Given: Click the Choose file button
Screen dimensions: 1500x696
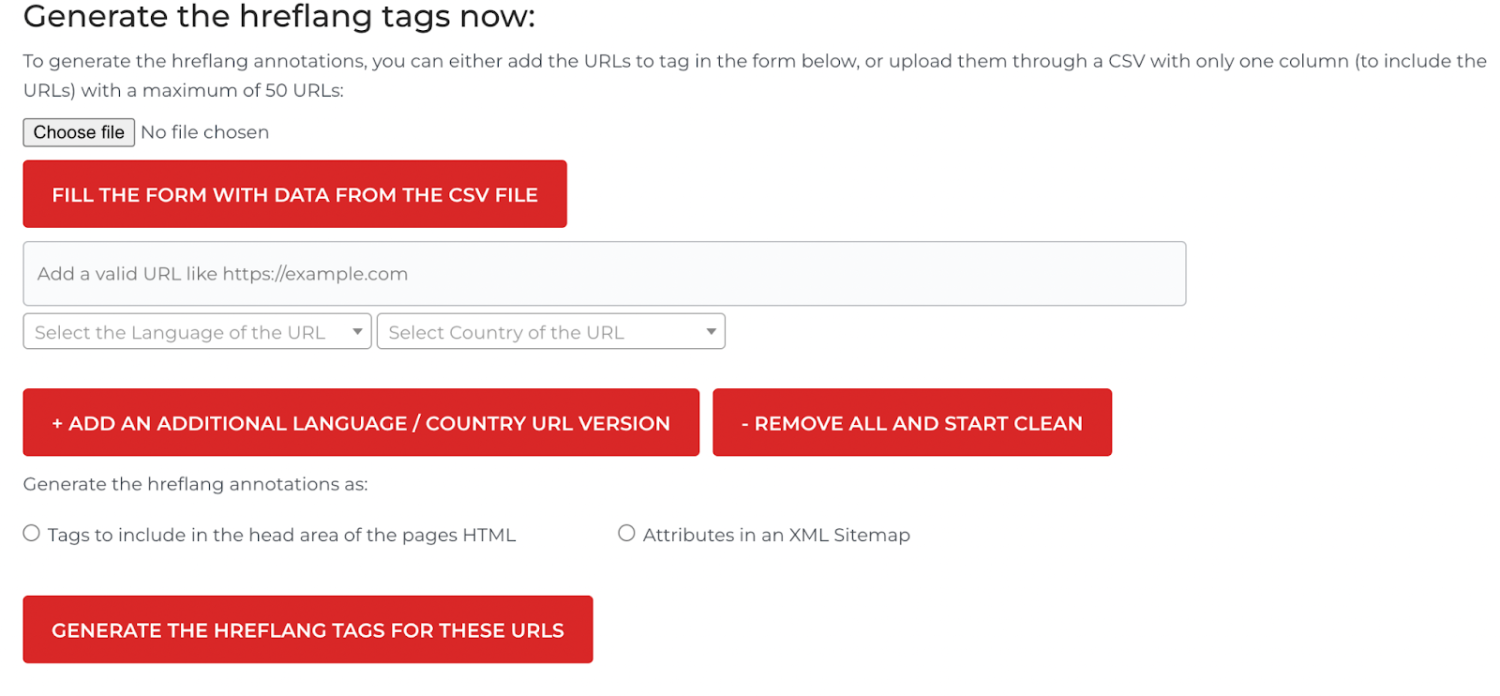Looking at the screenshot, I should pyautogui.click(x=78, y=132).
